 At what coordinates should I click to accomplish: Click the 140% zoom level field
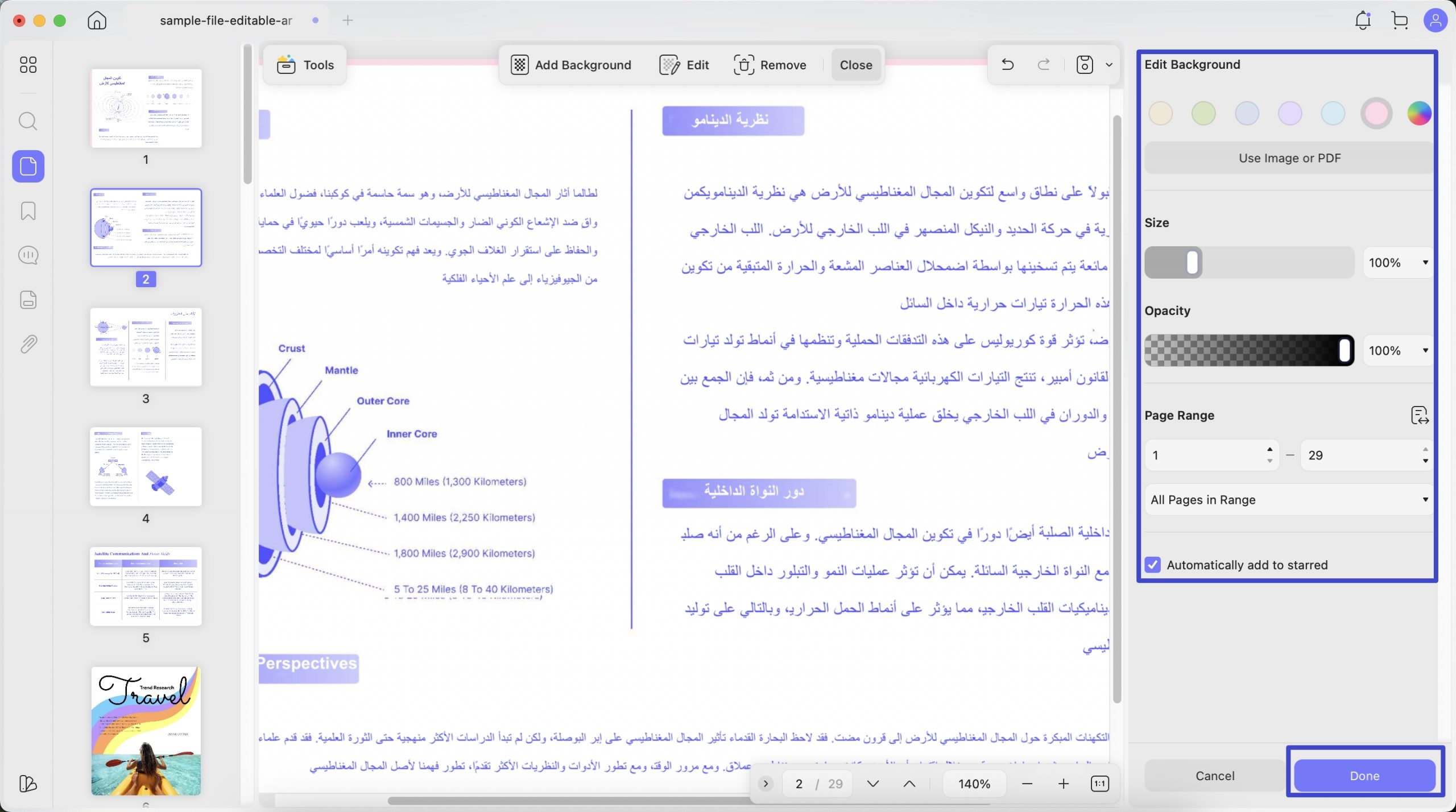tap(974, 784)
